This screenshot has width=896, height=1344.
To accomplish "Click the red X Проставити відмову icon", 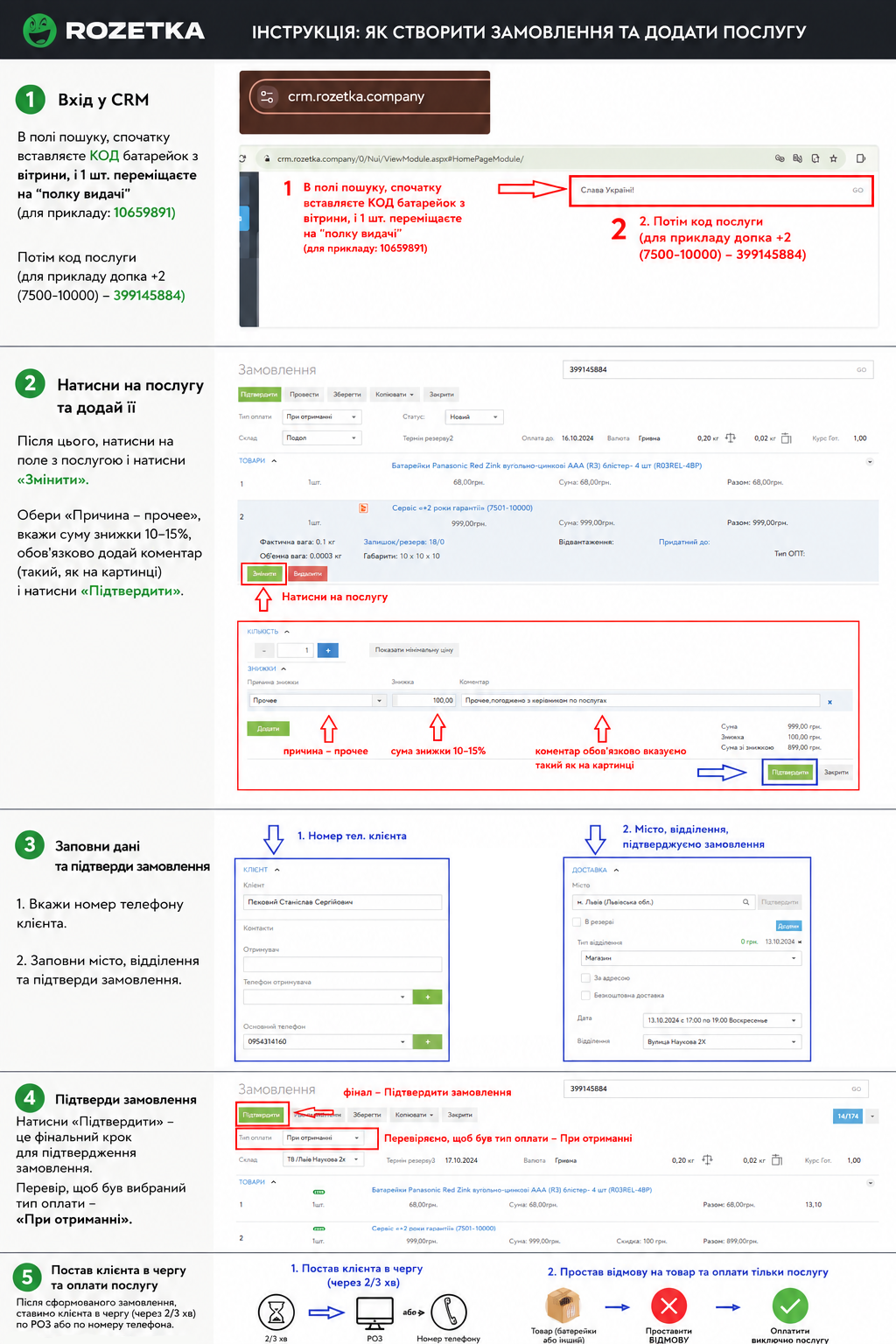I will click(x=668, y=1306).
